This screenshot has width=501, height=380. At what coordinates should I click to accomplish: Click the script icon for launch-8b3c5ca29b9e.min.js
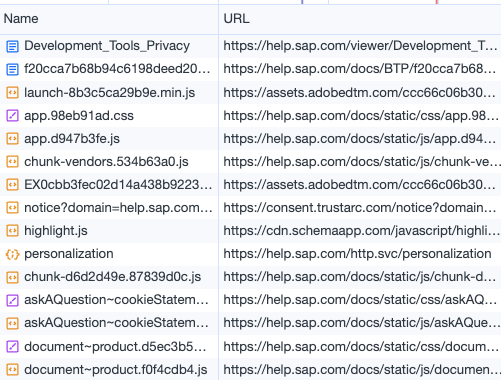[12, 93]
